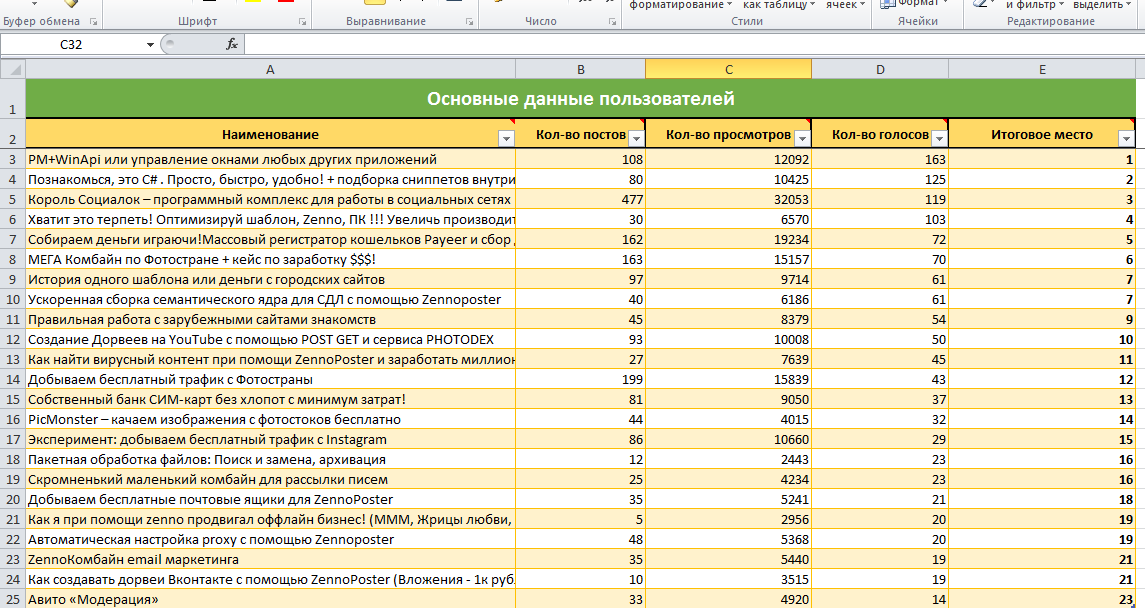Select row 1 header
Image resolution: width=1145 pixels, height=614 pixels.
12,99
